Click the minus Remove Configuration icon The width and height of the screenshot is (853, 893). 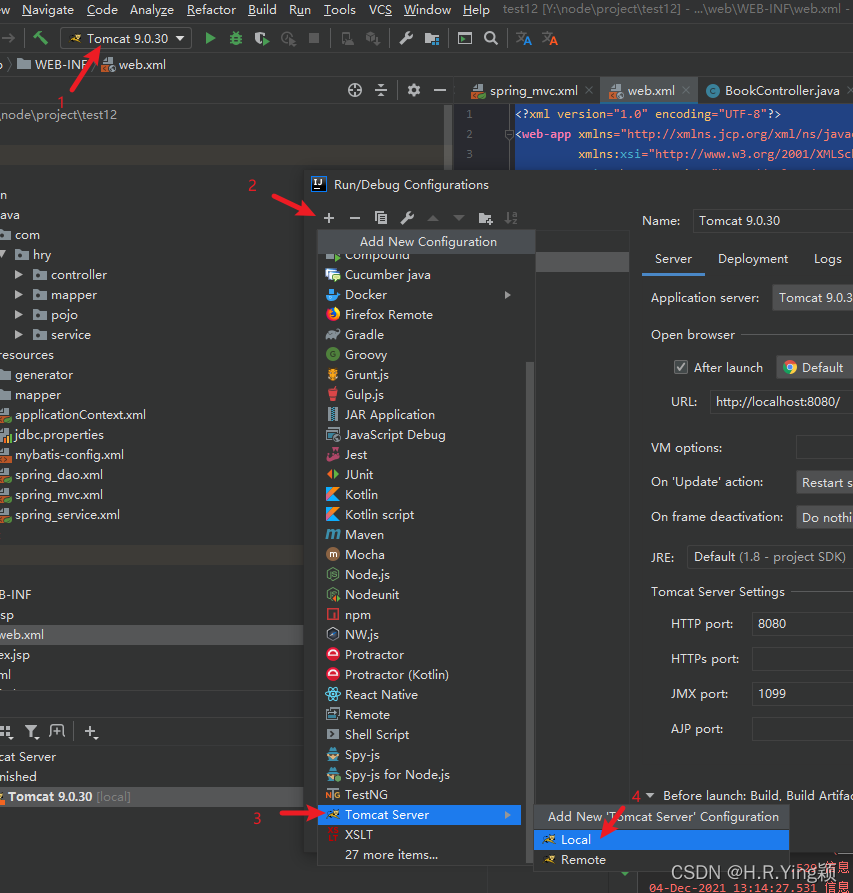pos(355,218)
